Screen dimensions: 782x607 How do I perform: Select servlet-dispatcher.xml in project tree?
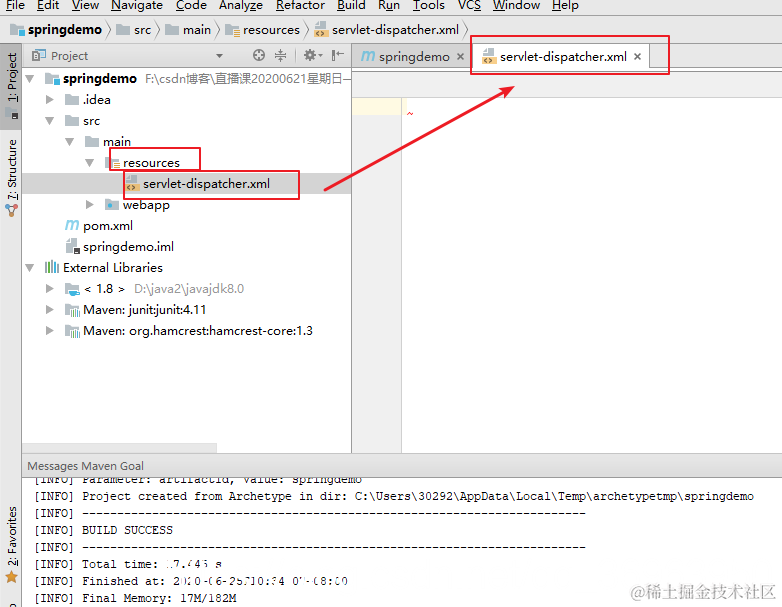[x=206, y=184]
